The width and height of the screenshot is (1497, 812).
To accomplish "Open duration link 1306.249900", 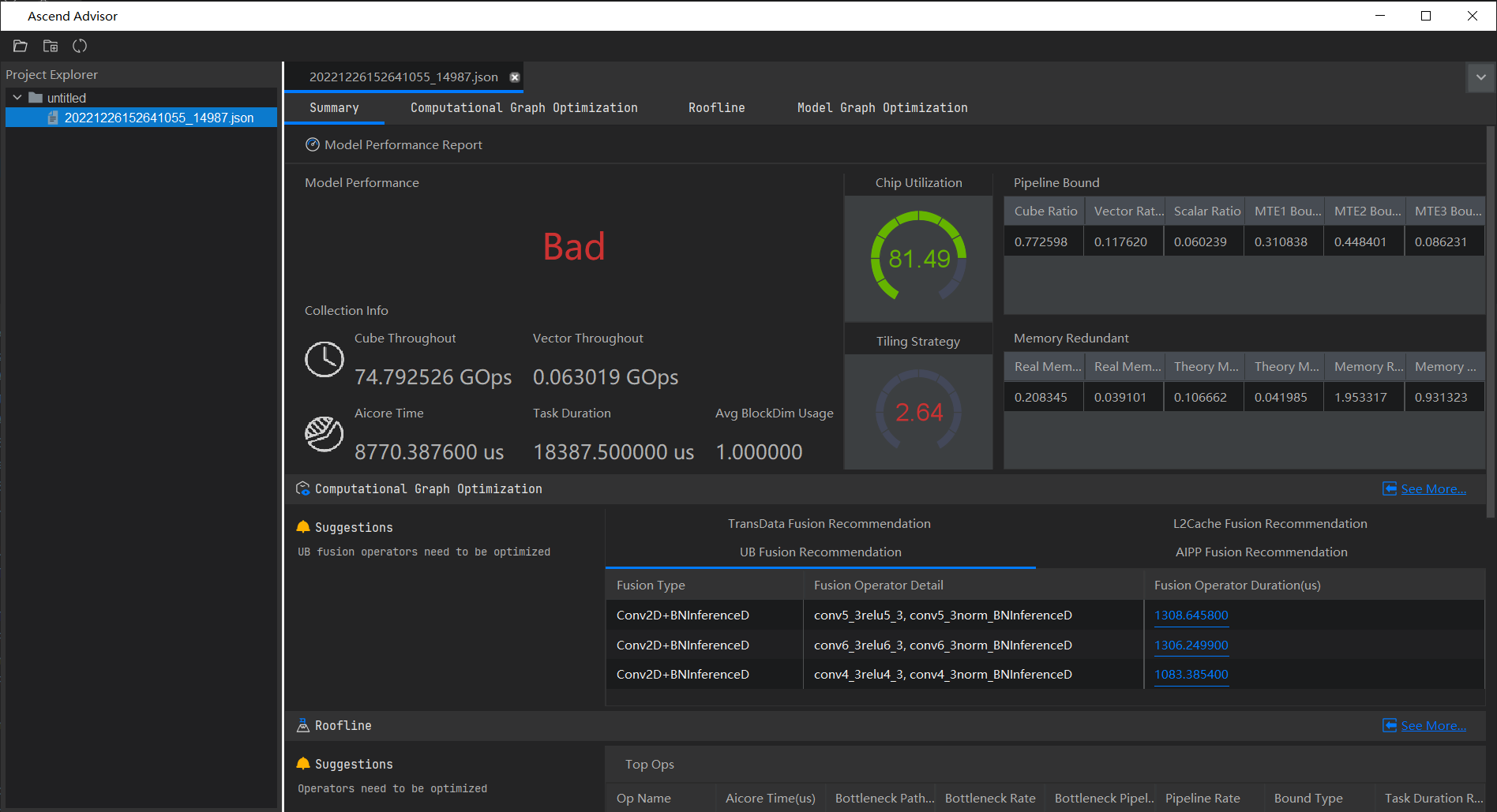I will [1191, 645].
